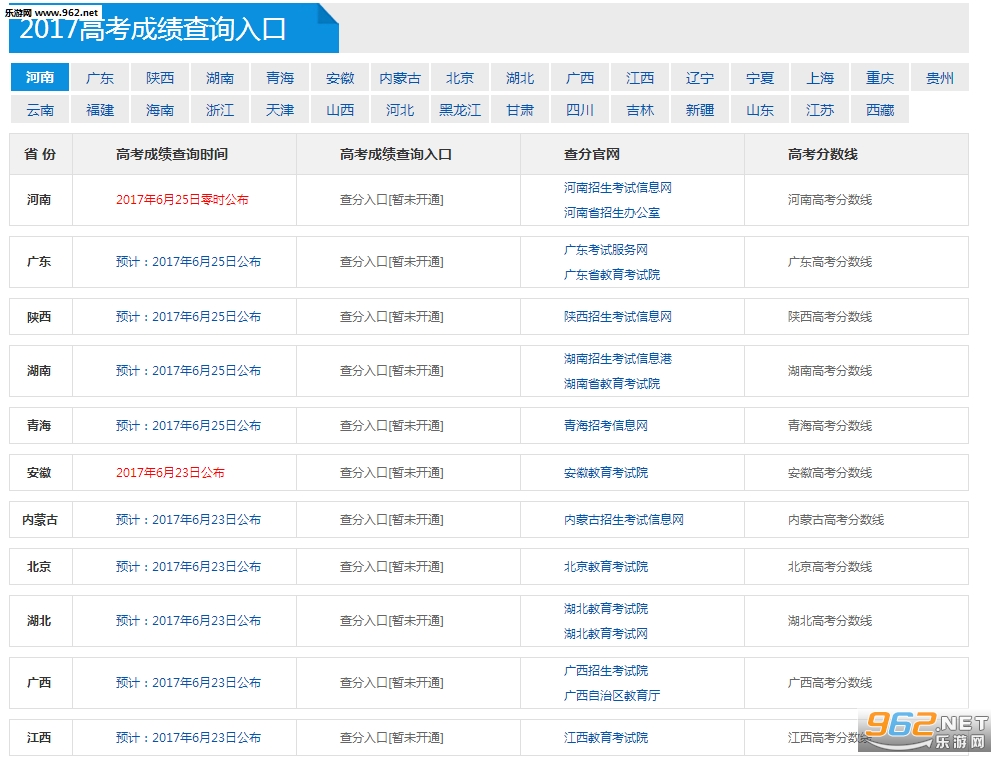Open the 上海 province tab
This screenshot has width=997, height=758.
[820, 77]
